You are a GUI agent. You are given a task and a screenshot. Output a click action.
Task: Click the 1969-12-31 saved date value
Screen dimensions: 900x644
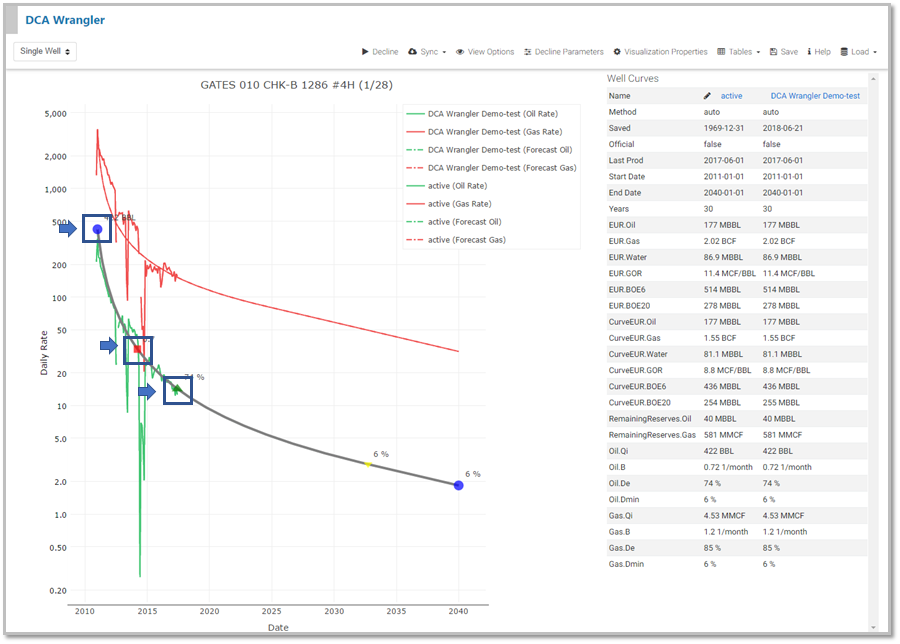[x=724, y=128]
